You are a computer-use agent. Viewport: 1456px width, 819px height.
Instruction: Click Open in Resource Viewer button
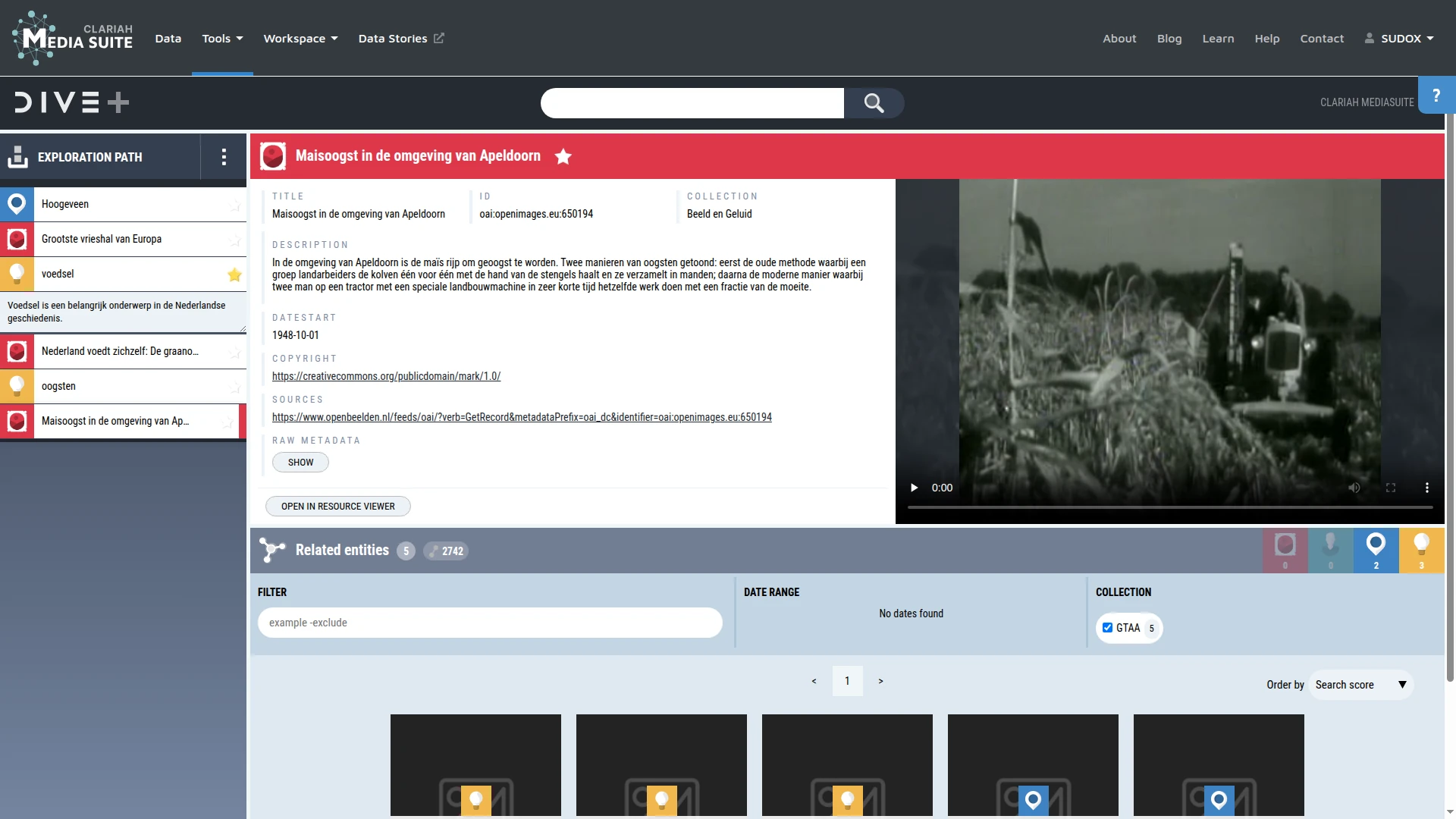337,507
